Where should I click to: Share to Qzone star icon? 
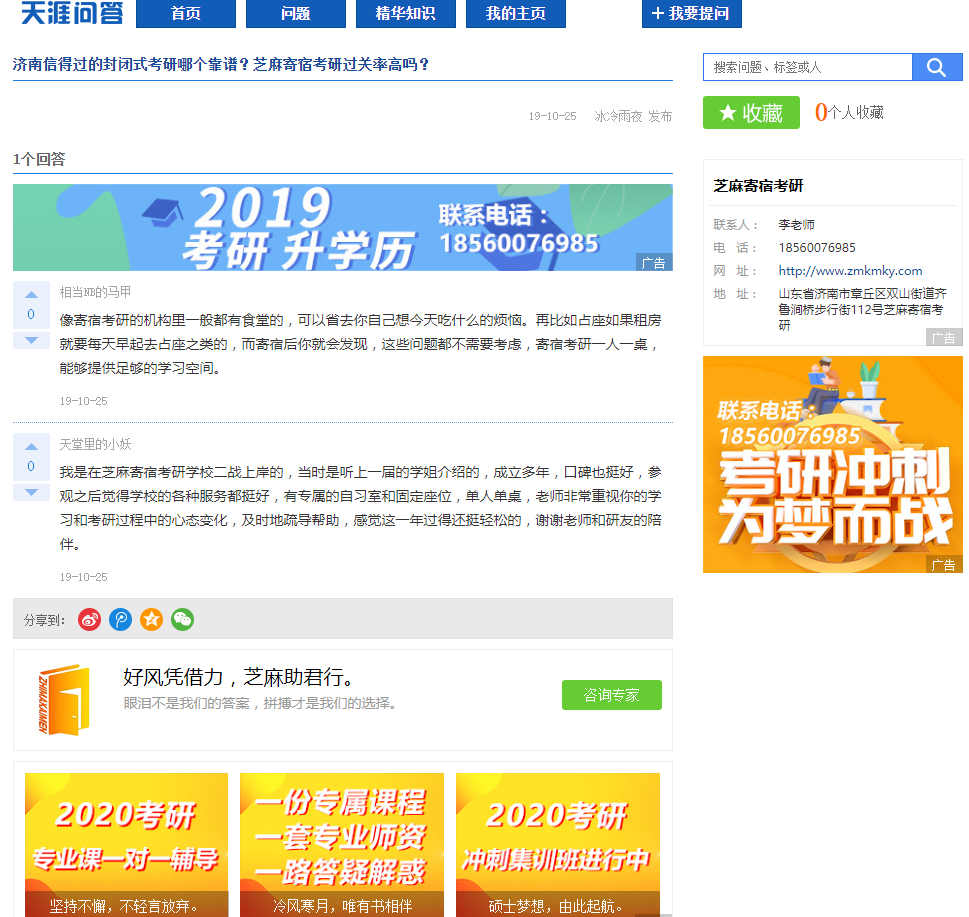point(151,619)
